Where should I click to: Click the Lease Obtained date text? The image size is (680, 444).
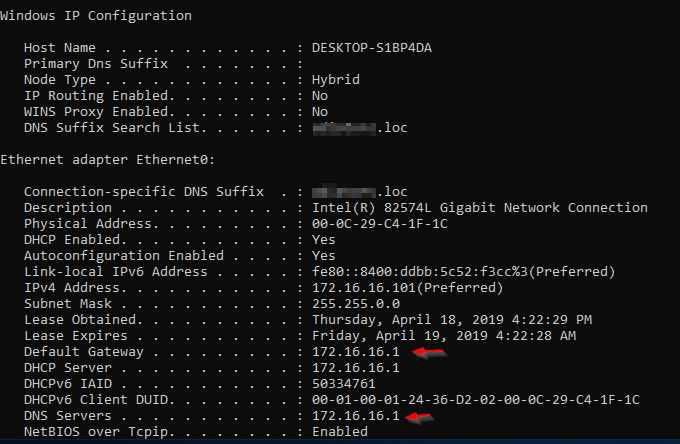454,320
